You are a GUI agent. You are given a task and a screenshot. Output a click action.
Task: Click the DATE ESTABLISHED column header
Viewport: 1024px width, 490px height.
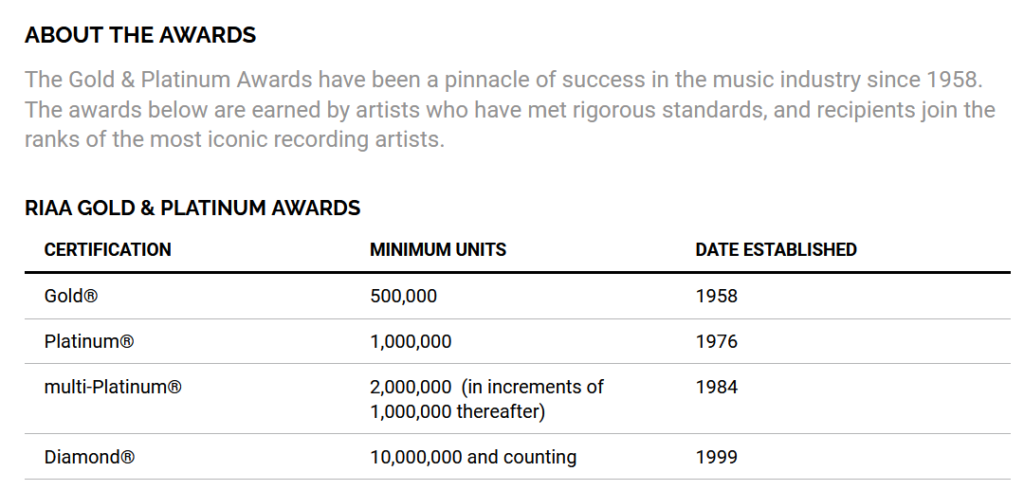coord(776,250)
